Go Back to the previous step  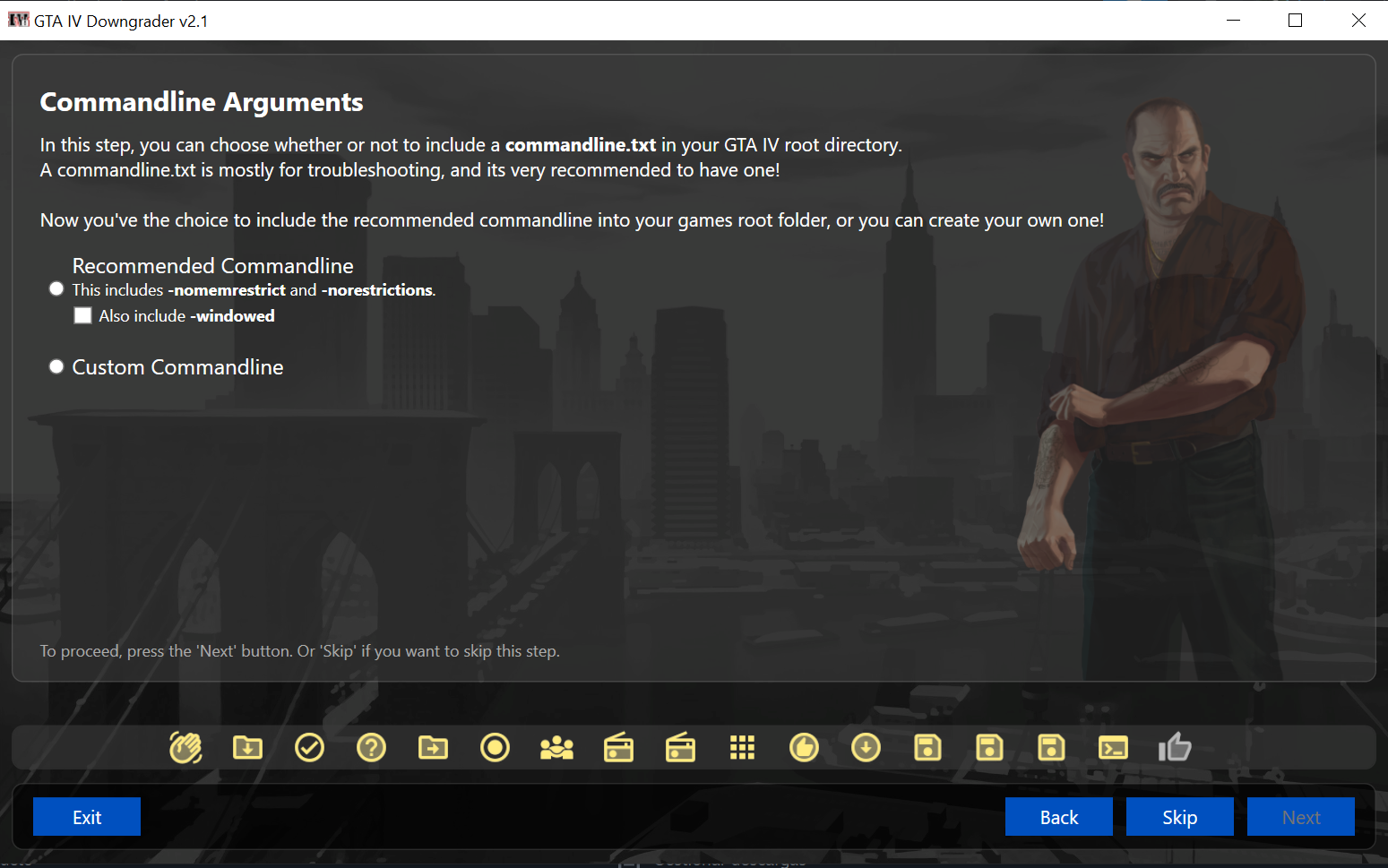pos(1059,817)
